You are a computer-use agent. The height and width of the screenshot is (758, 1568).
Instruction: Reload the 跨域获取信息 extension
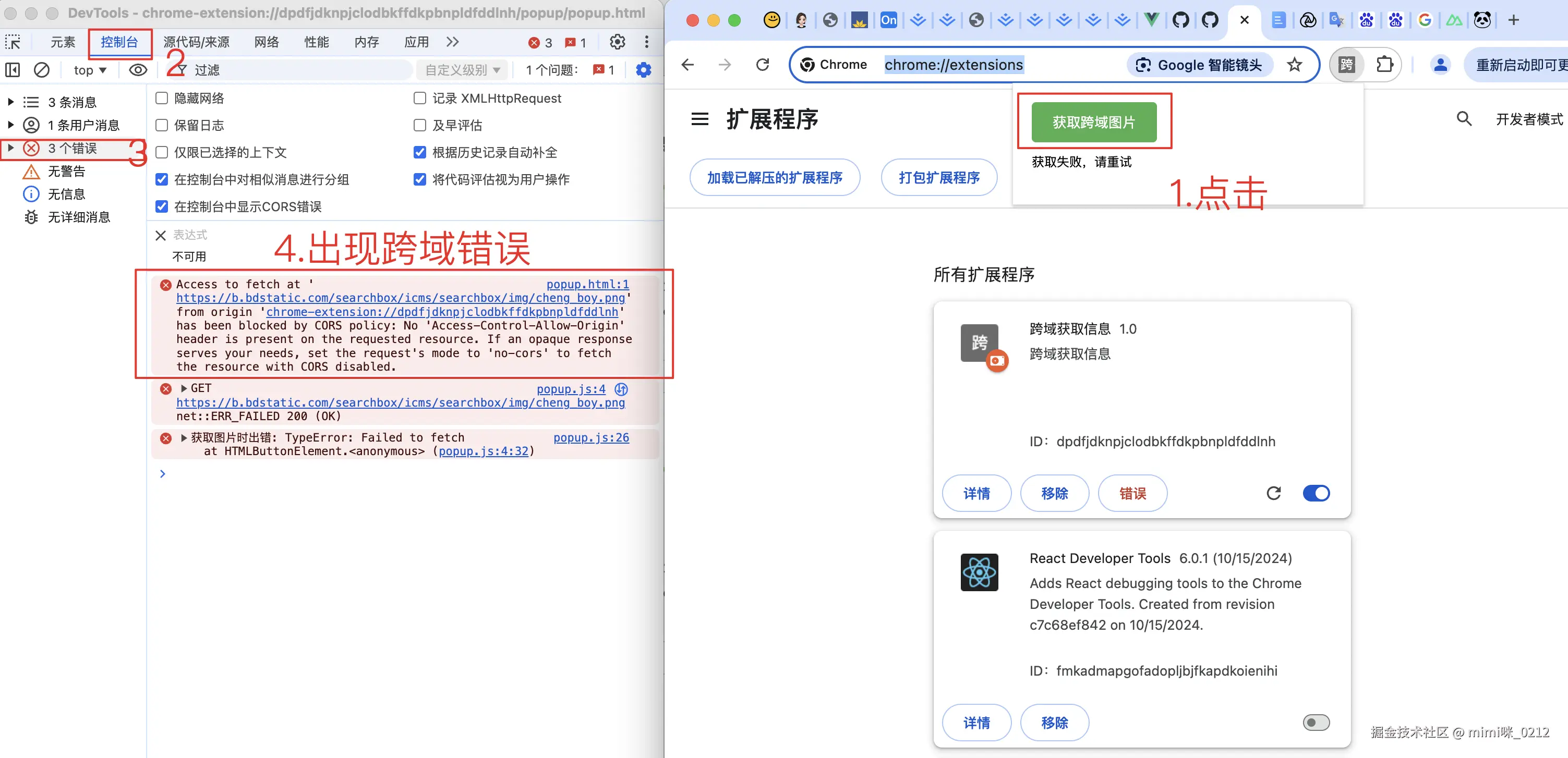click(1273, 493)
